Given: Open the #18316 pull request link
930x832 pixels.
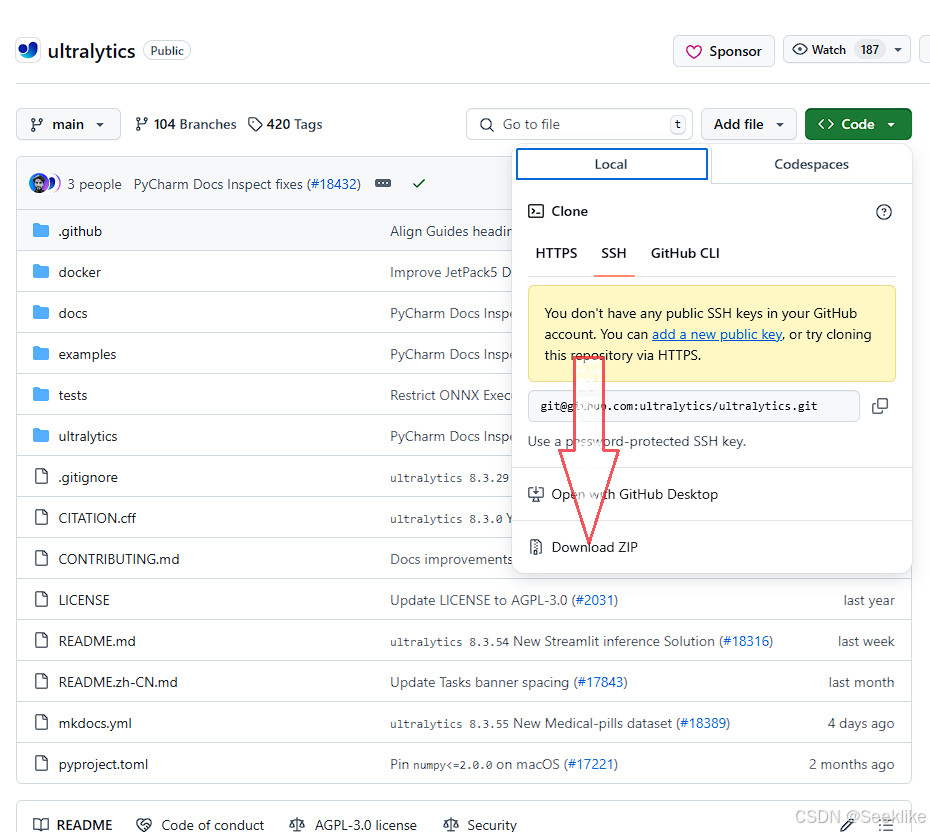Looking at the screenshot, I should tap(746, 641).
